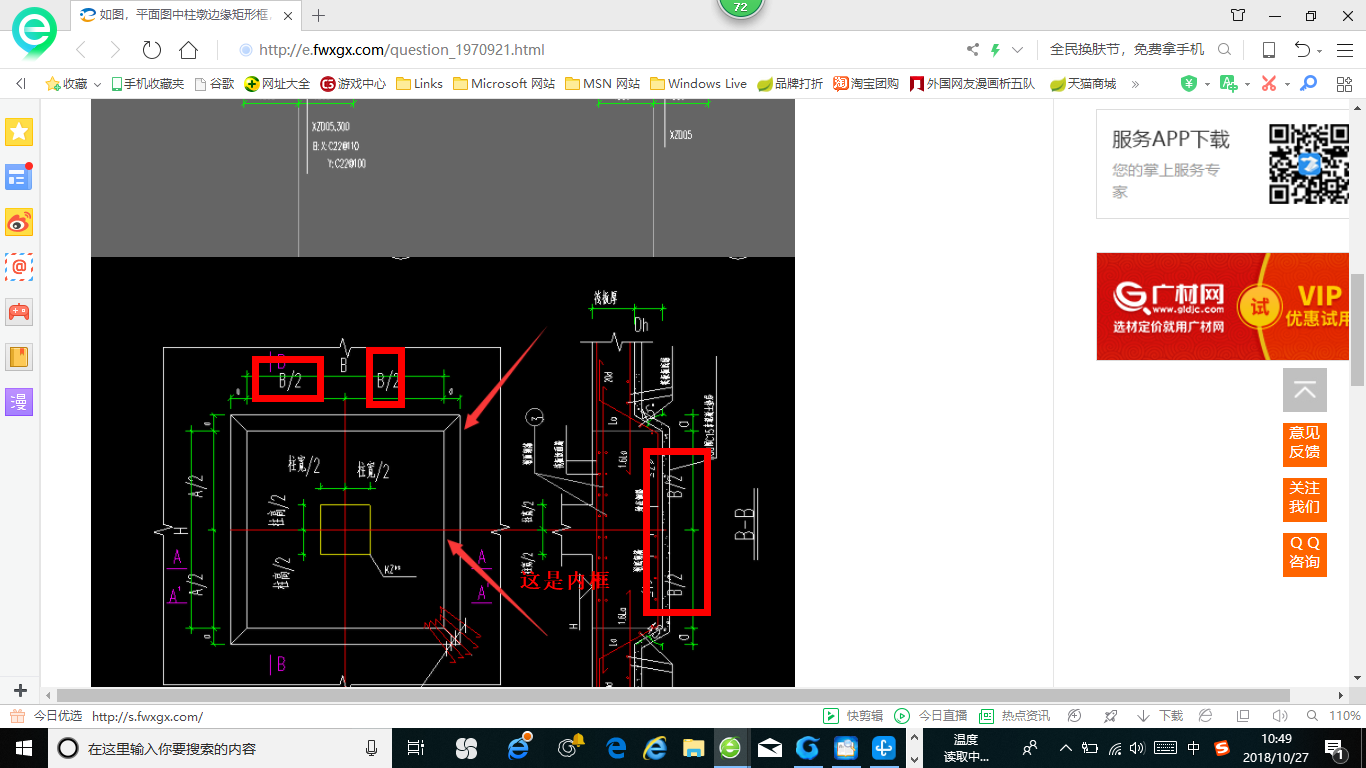The height and width of the screenshot is (768, 1366).
Task: Expand the screenshot tool dropdown arrow
Action: coord(1287,85)
